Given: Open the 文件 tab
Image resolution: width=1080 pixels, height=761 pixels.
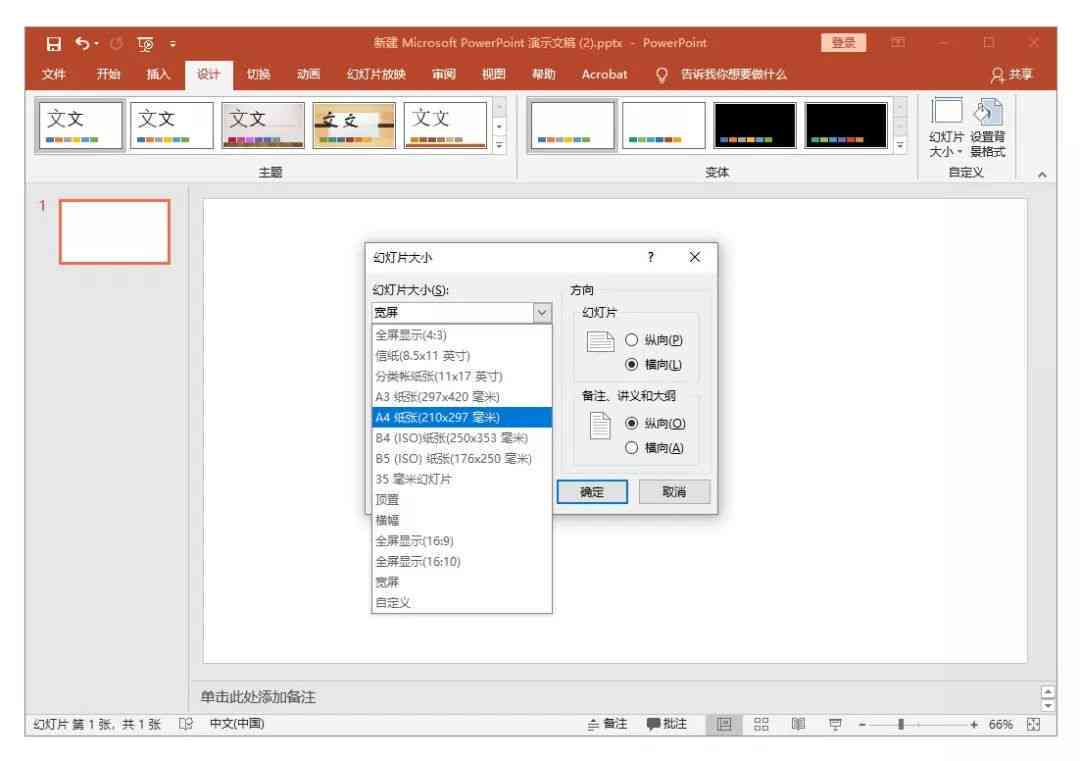Looking at the screenshot, I should click(53, 74).
